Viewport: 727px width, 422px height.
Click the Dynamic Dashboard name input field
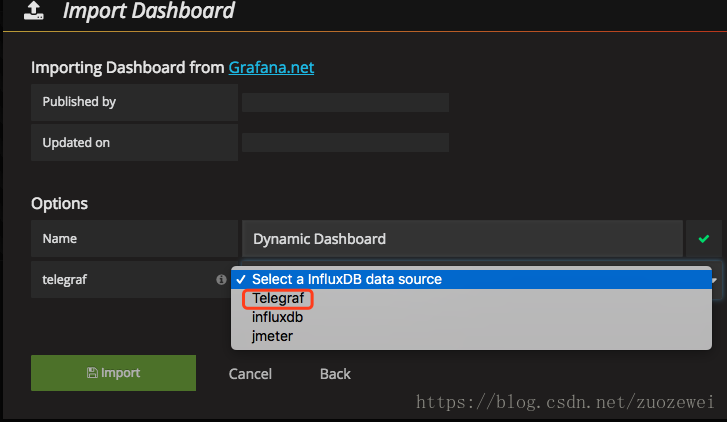point(462,239)
